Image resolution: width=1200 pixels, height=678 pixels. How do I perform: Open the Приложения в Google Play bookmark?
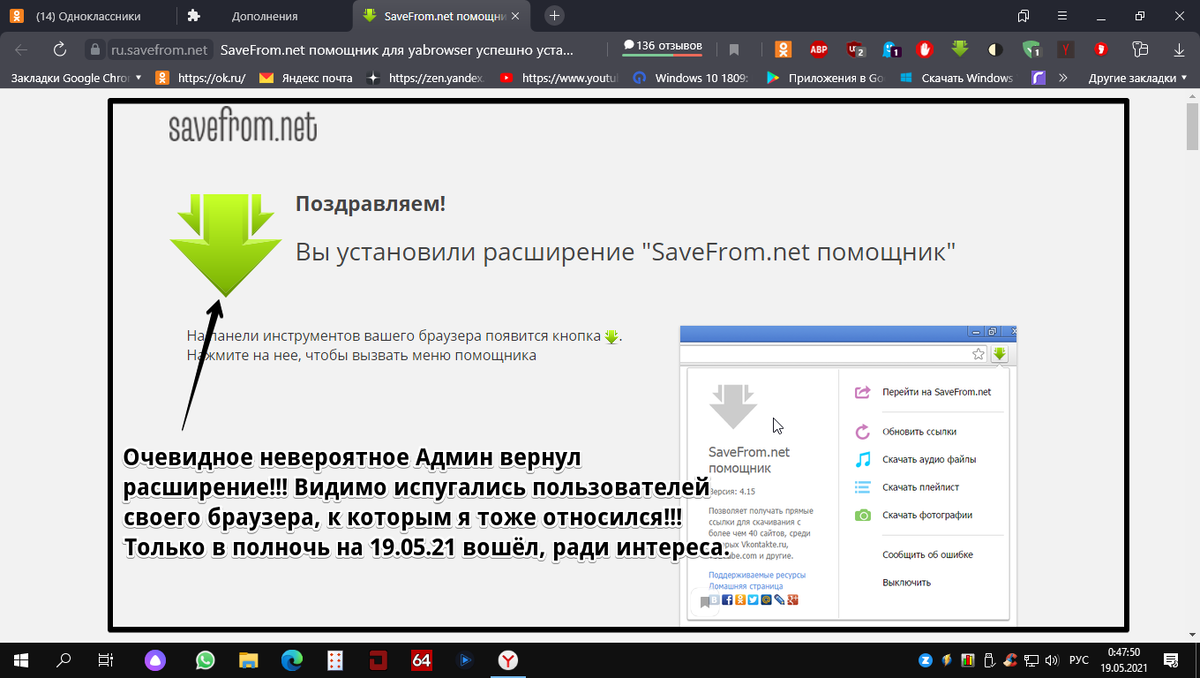pyautogui.click(x=824, y=78)
